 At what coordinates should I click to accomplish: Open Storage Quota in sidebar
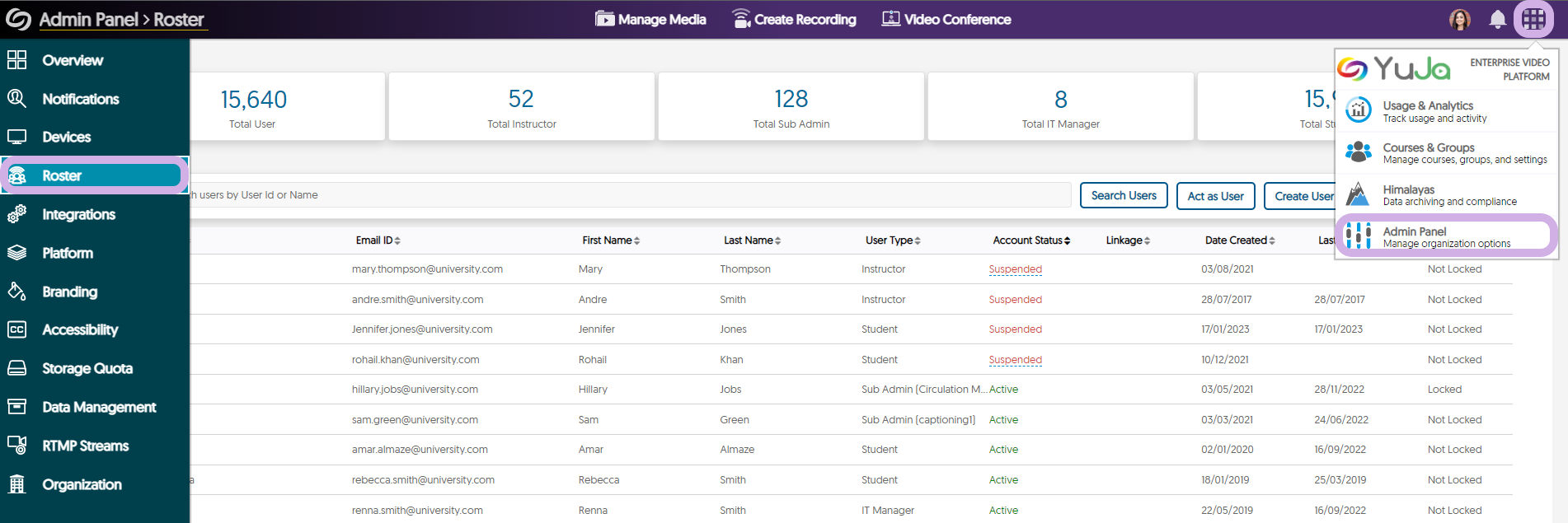coord(87,368)
